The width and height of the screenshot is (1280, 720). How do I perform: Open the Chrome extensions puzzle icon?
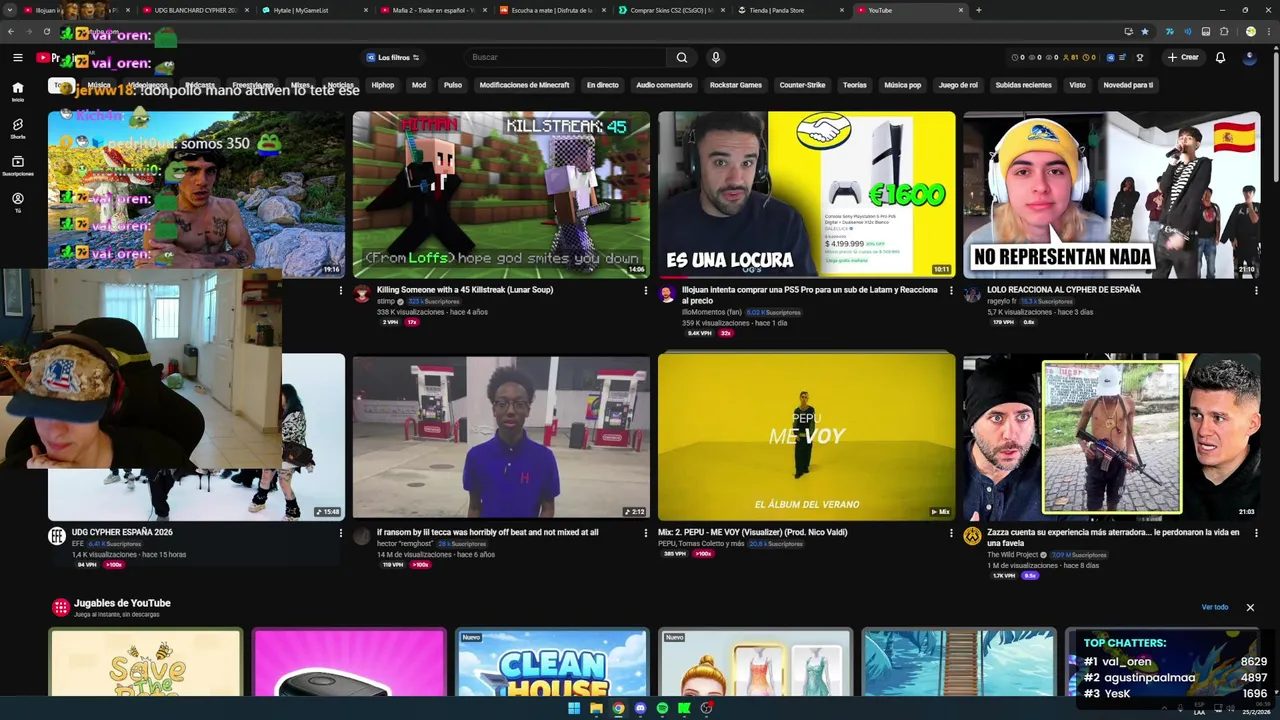point(1224,31)
